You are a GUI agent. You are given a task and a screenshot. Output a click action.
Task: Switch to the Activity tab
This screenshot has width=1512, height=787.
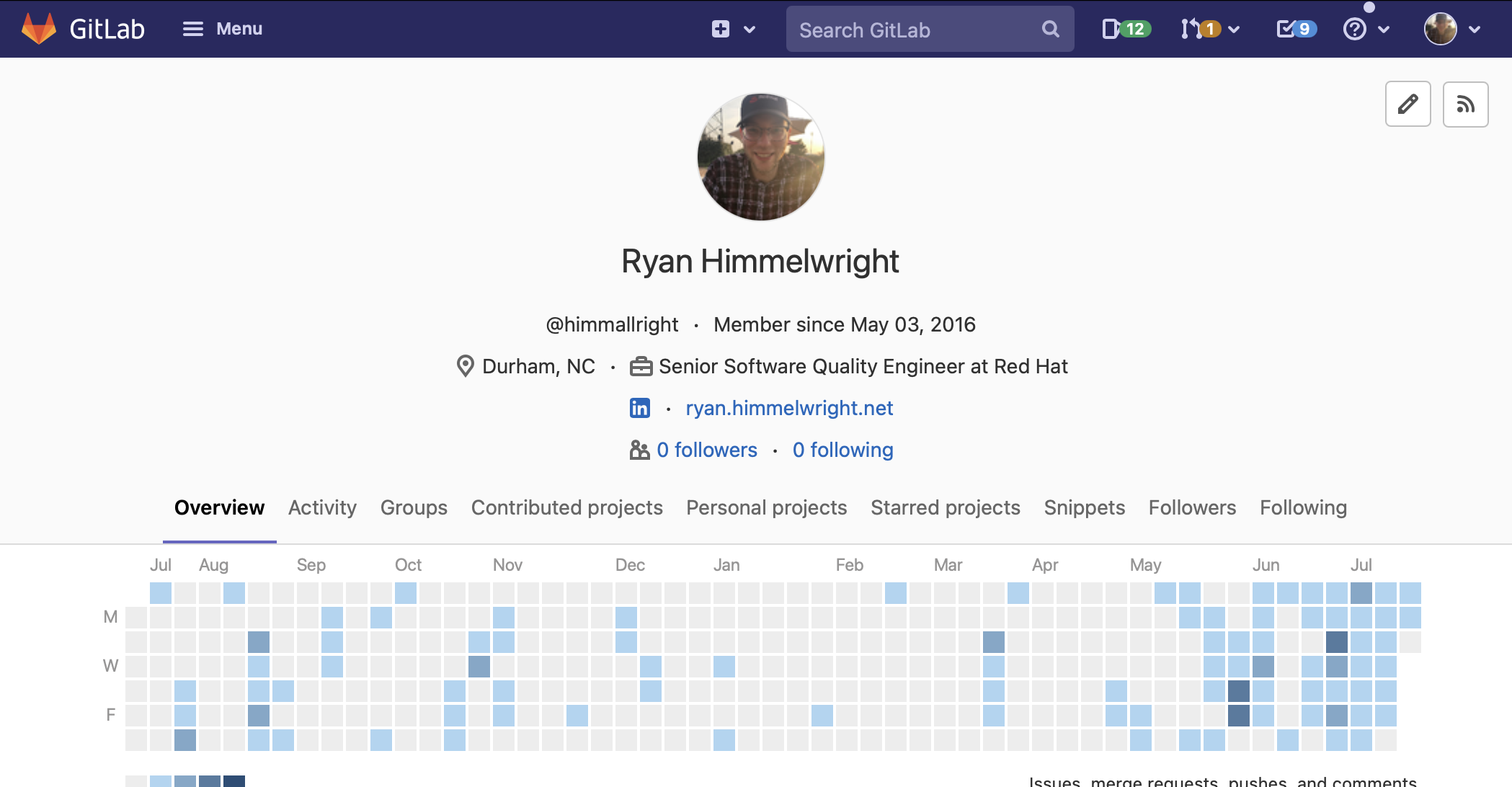[322, 507]
